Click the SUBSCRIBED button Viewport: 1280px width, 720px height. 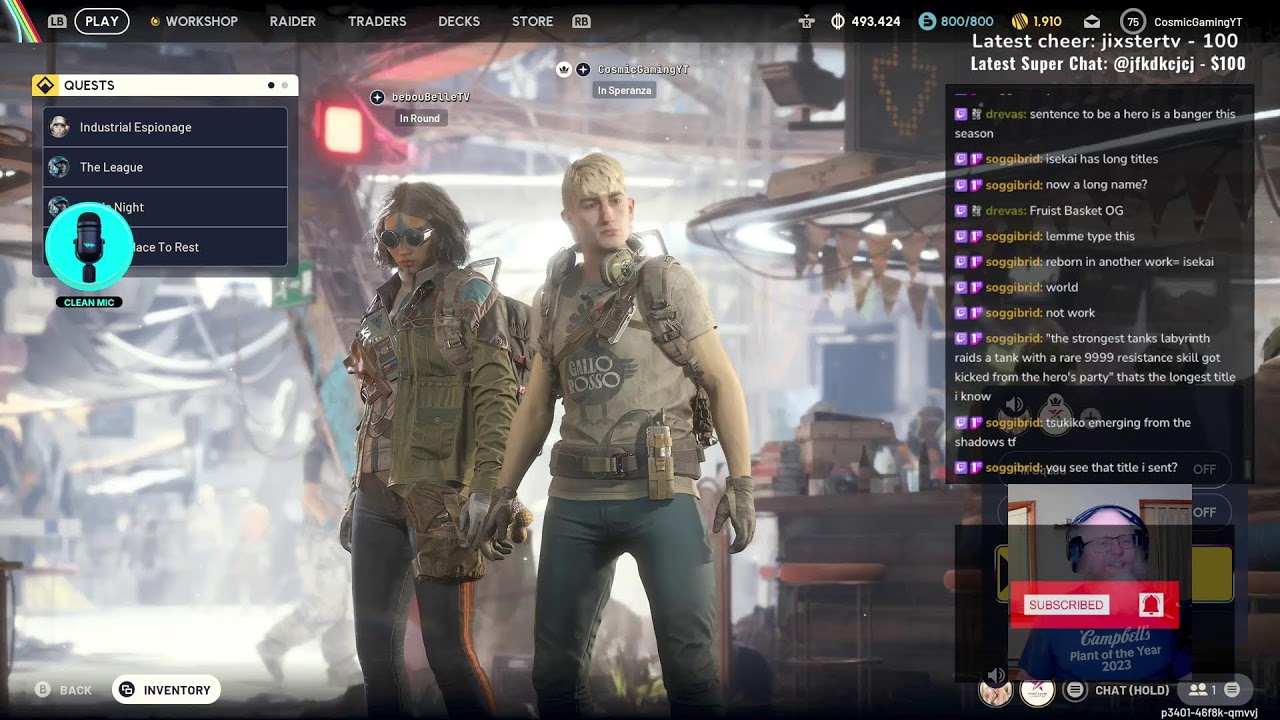[1066, 605]
